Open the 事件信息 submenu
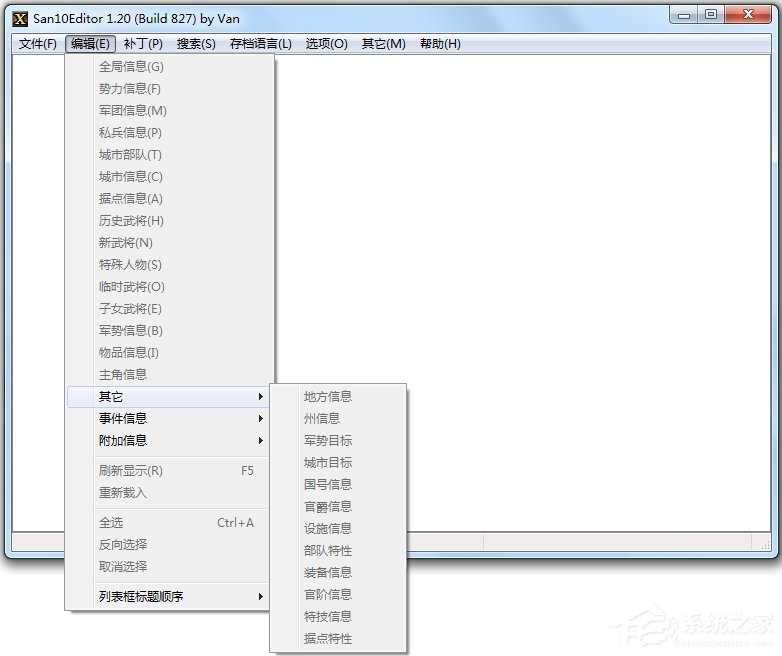The width and height of the screenshot is (782, 656). pos(170,419)
